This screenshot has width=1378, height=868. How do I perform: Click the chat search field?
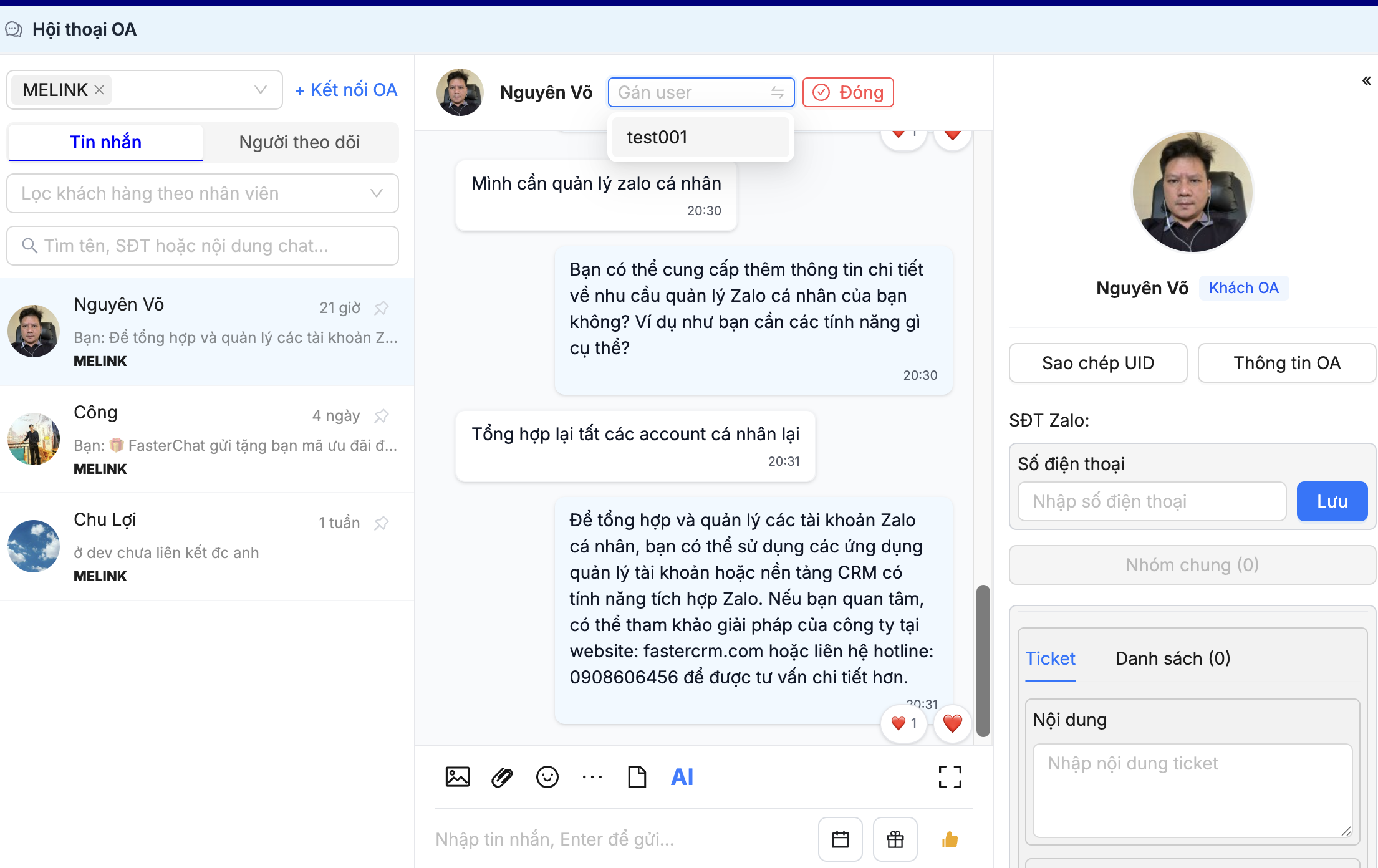coord(203,246)
